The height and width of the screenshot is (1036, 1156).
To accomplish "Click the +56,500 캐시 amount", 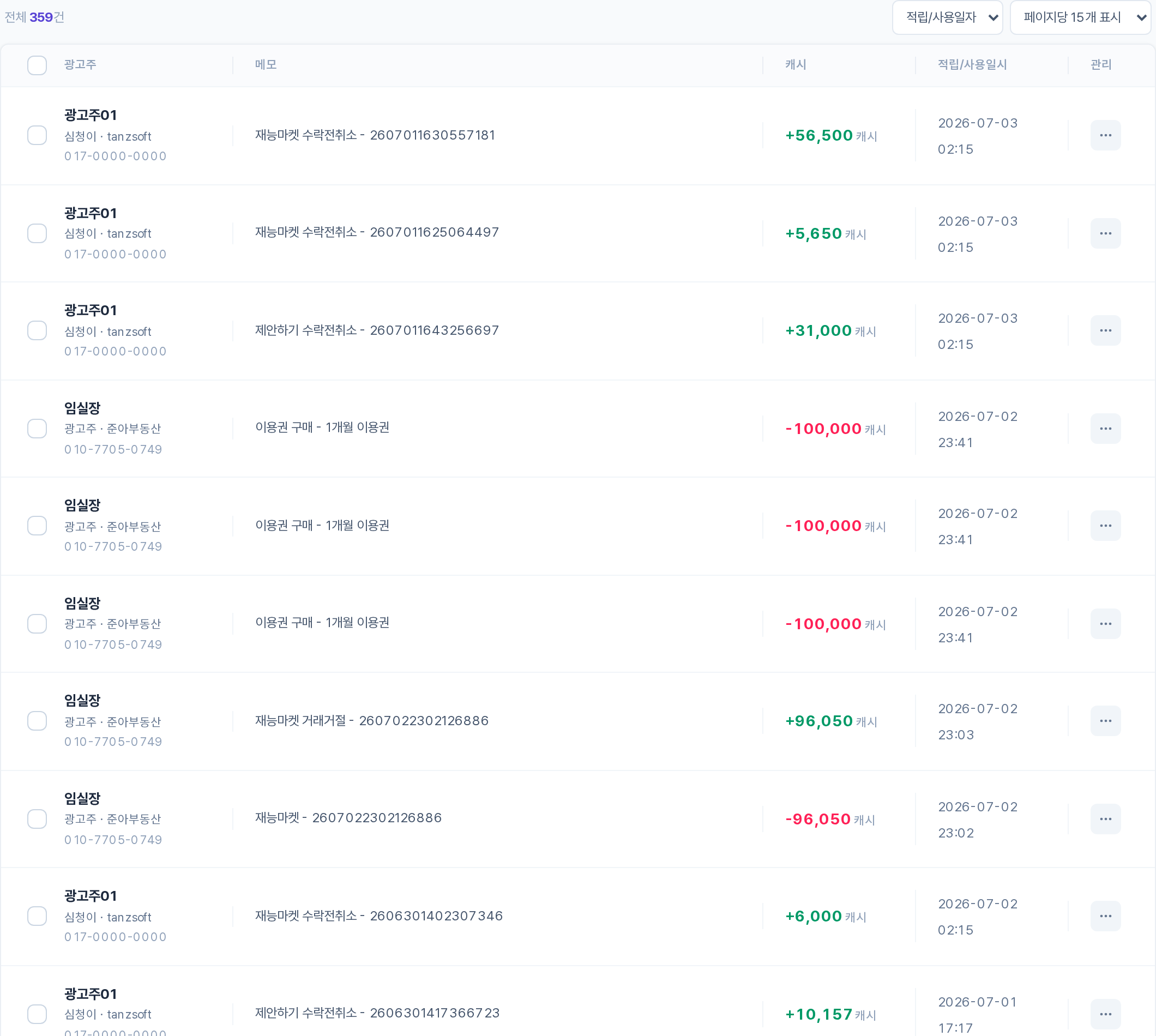I will [x=831, y=135].
